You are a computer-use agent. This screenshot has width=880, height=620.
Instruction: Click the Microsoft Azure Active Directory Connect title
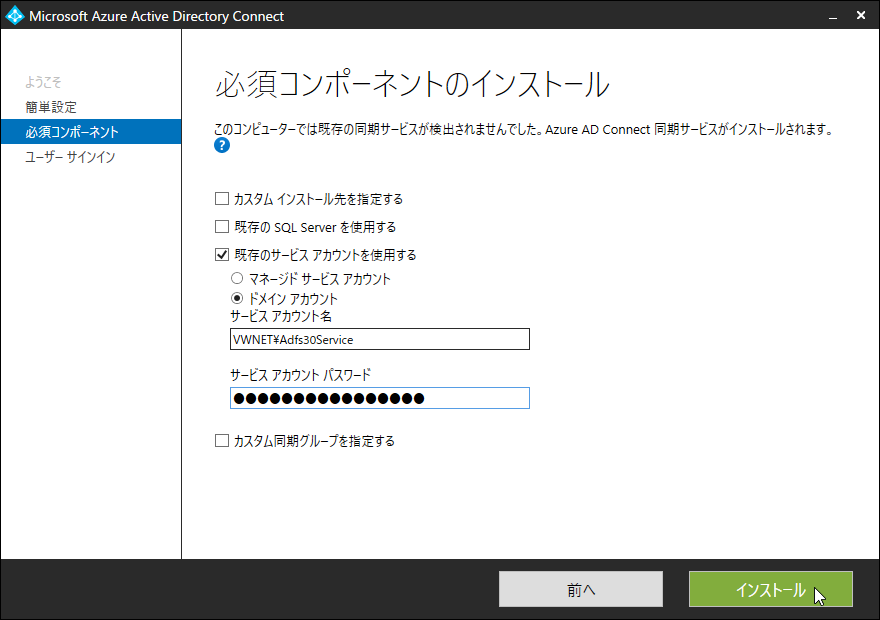pyautogui.click(x=157, y=16)
